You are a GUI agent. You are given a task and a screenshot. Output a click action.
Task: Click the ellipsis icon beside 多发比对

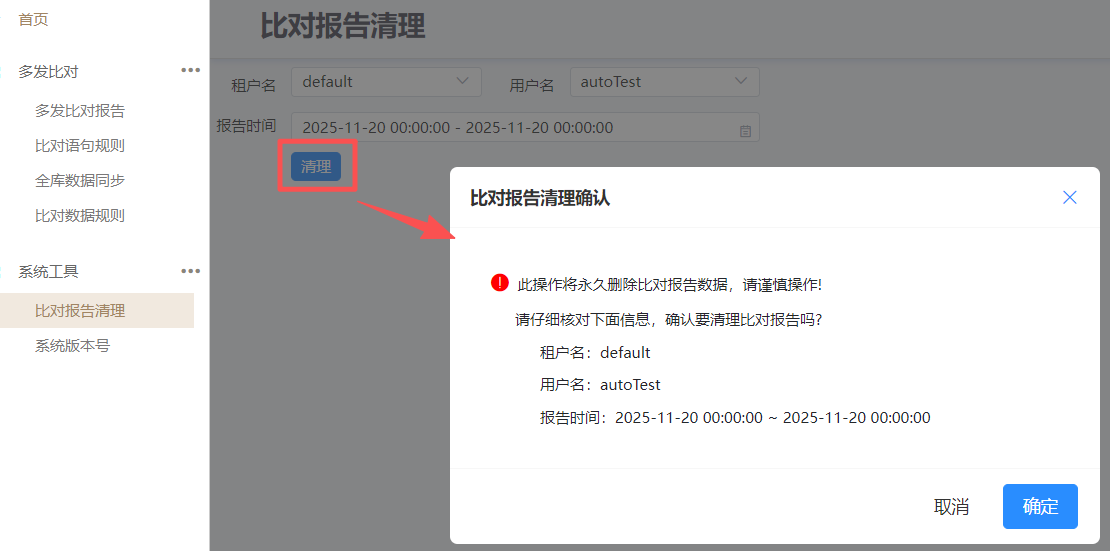[190, 71]
